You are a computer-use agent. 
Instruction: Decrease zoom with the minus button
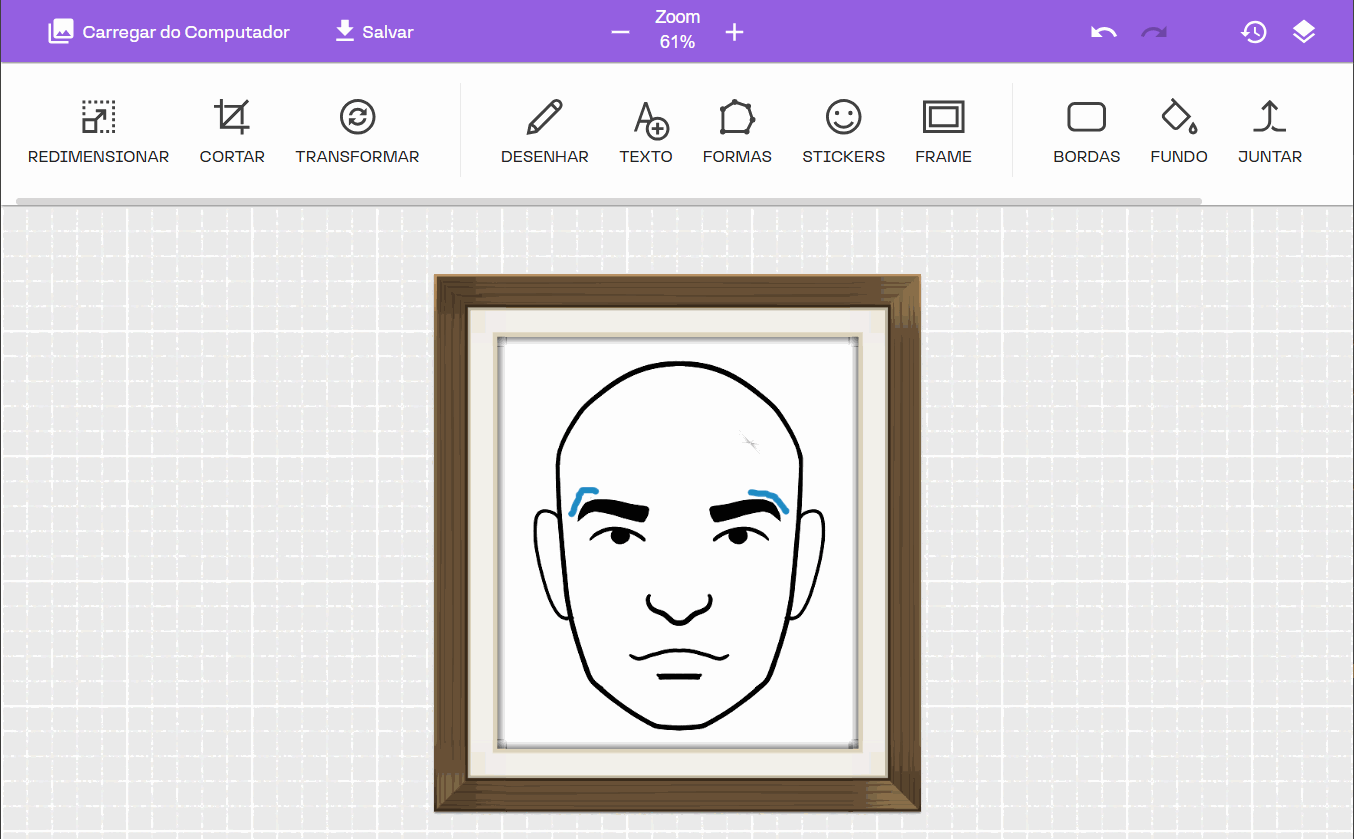coord(620,32)
